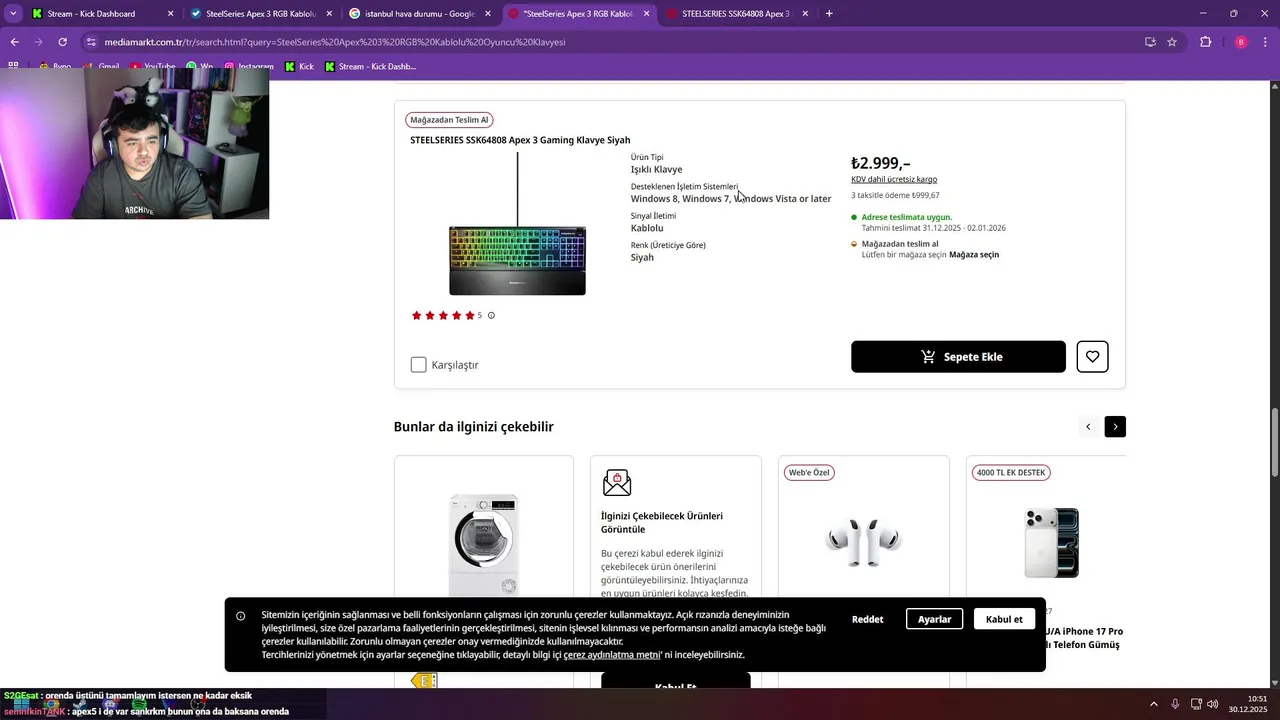This screenshot has height=720, width=1280.
Task: Bookmark this page with star icon
Action: pyautogui.click(x=1172, y=42)
